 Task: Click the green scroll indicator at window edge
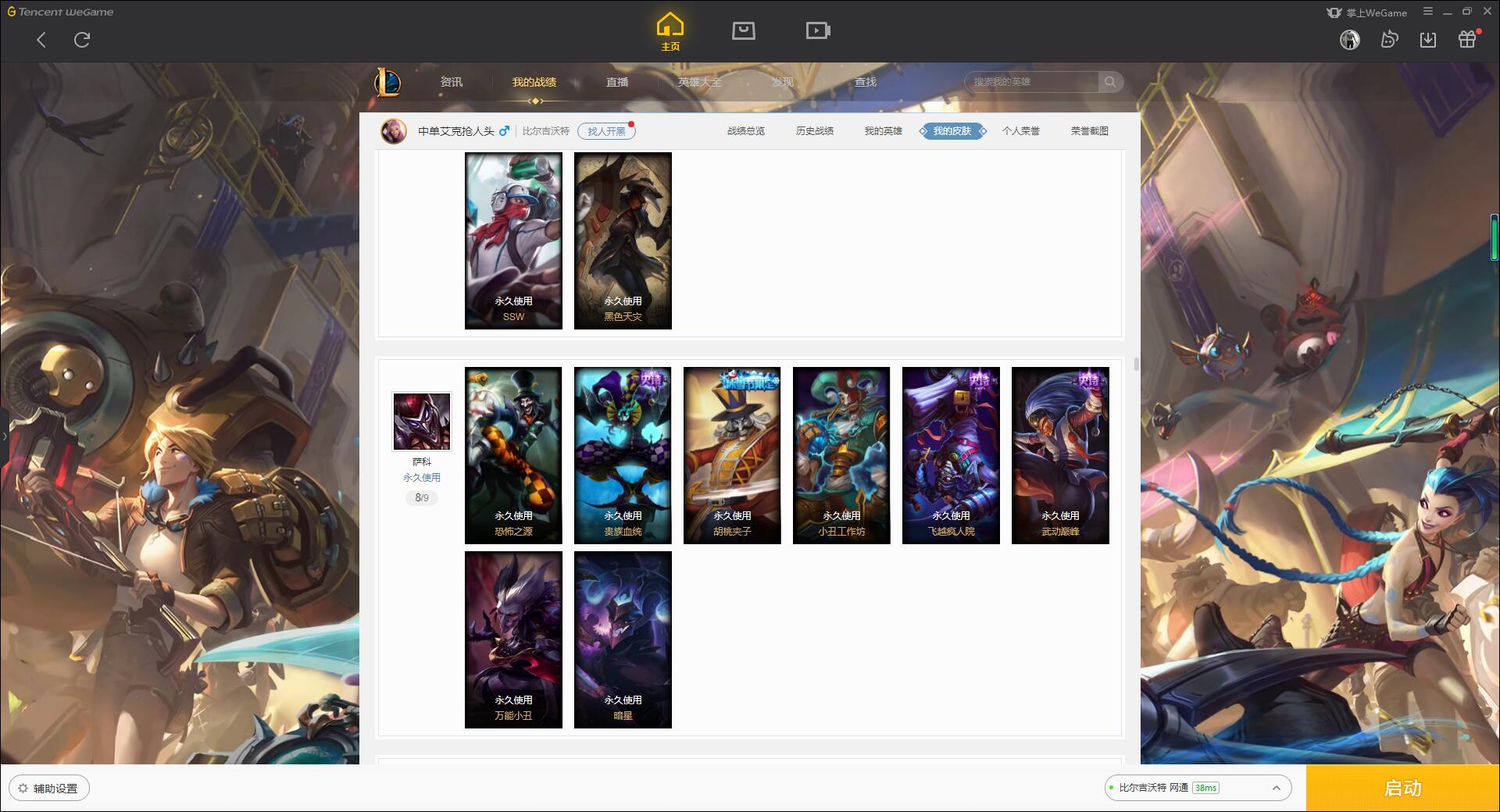tap(1494, 237)
